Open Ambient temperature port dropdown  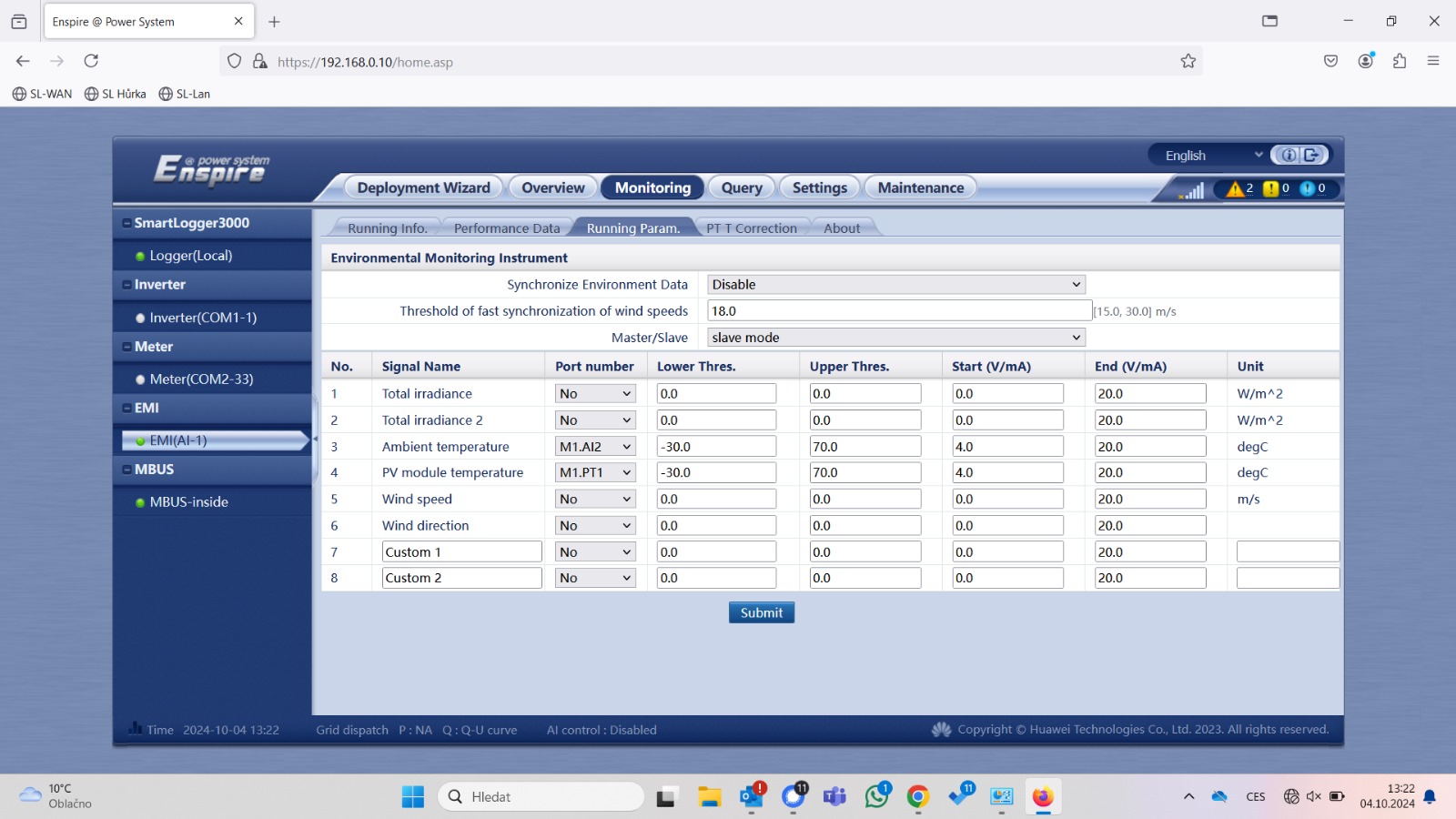(x=595, y=447)
